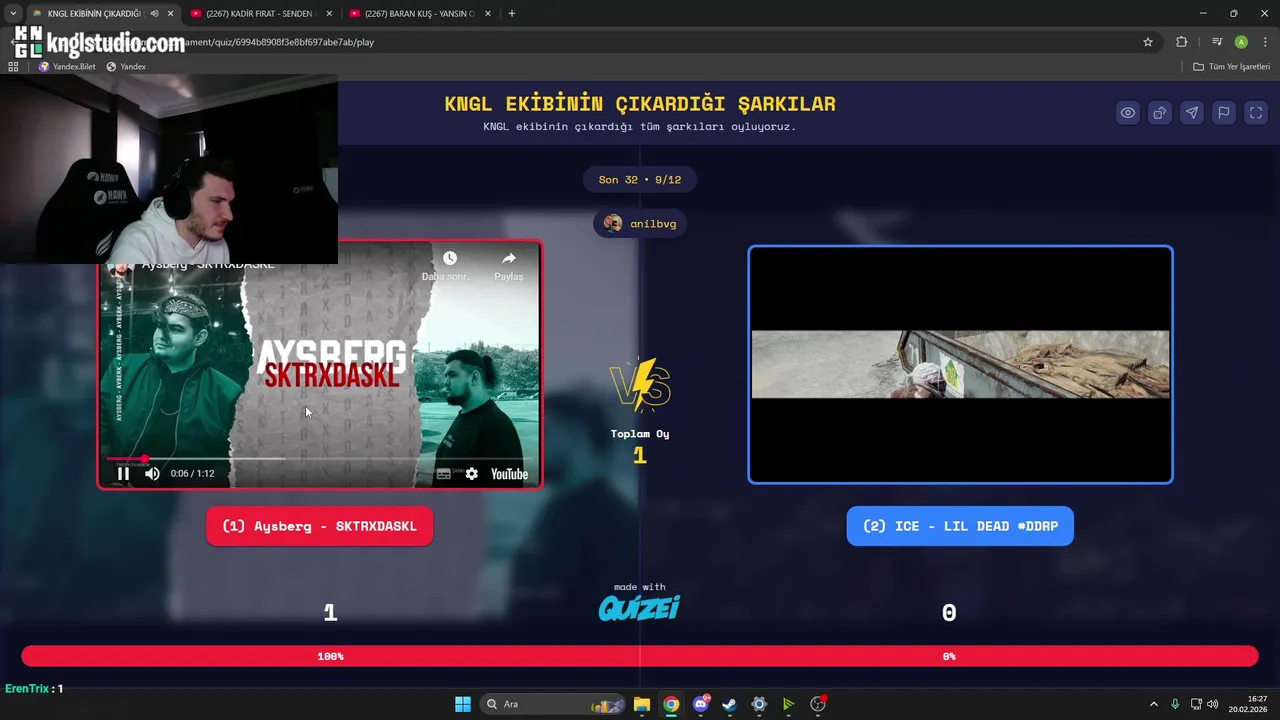The height and width of the screenshot is (720, 1280).
Task: Open the media control playlist icon
Action: point(1217,42)
